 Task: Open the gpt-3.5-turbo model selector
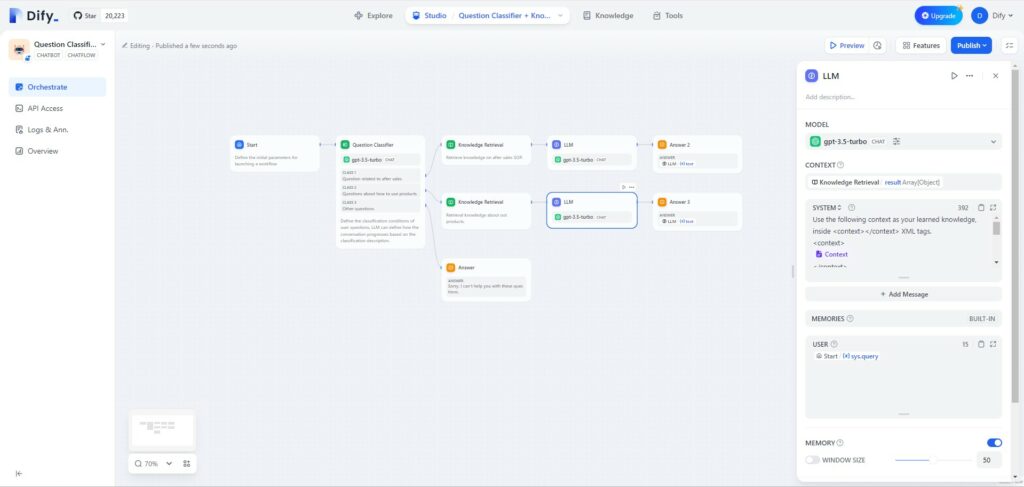[x=903, y=141]
